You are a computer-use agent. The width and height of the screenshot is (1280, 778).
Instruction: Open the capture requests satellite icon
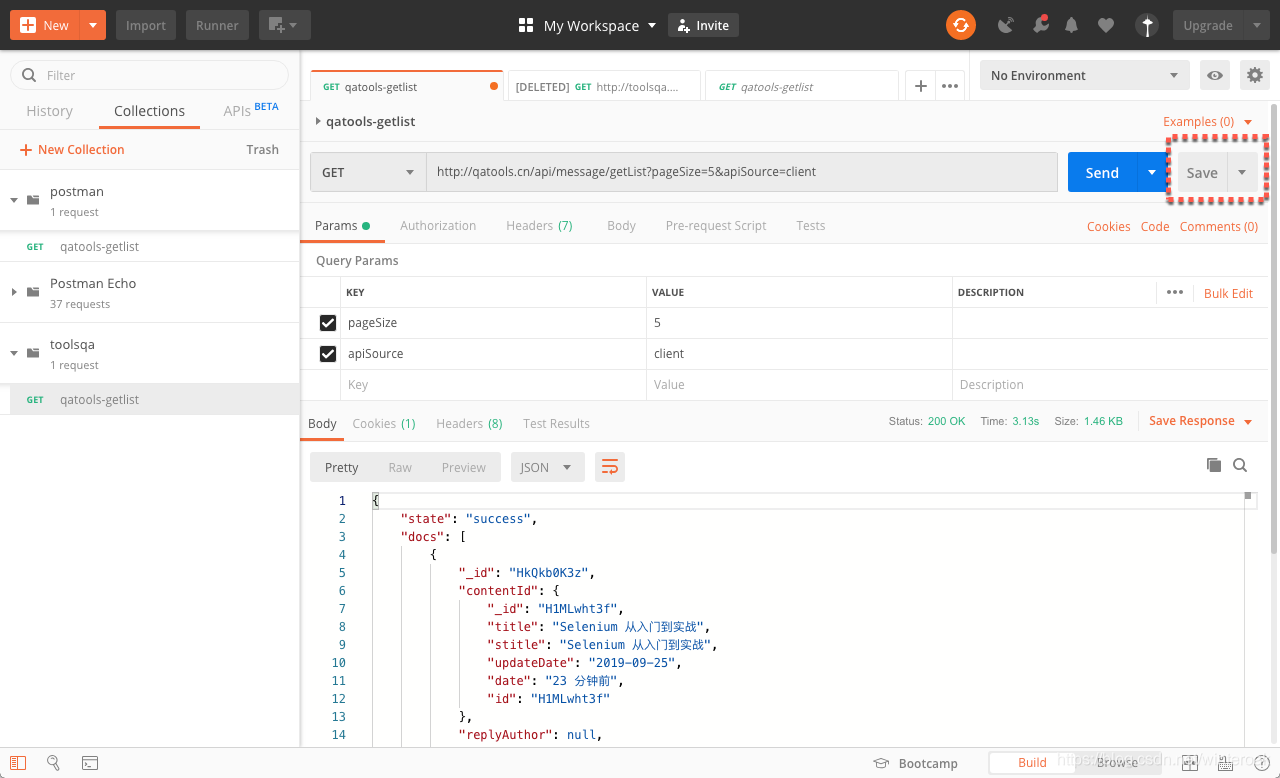(x=1006, y=25)
